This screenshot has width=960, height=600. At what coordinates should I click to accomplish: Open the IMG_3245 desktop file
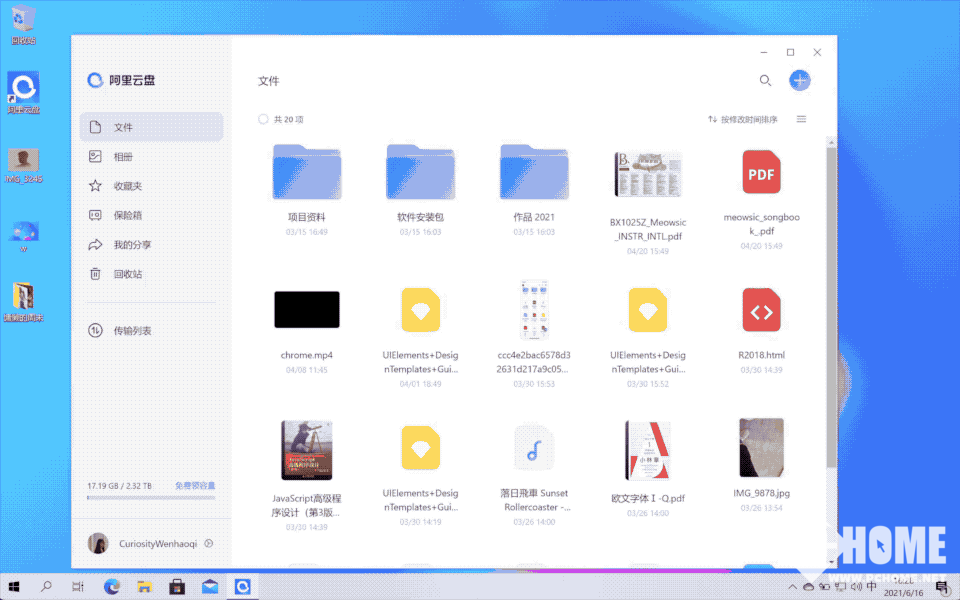[23, 165]
